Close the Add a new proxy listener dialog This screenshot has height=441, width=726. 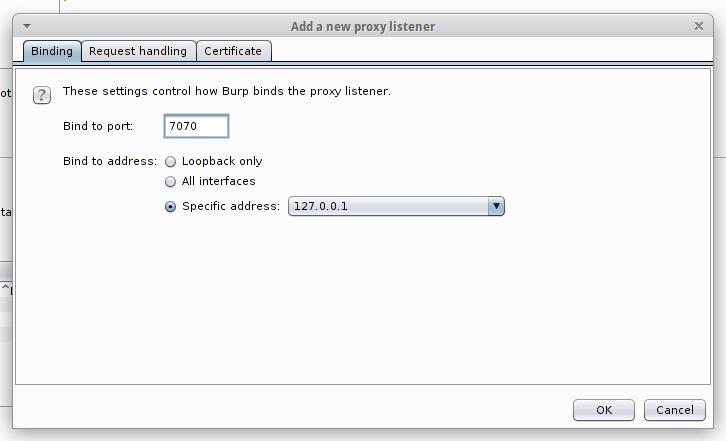coord(697,26)
